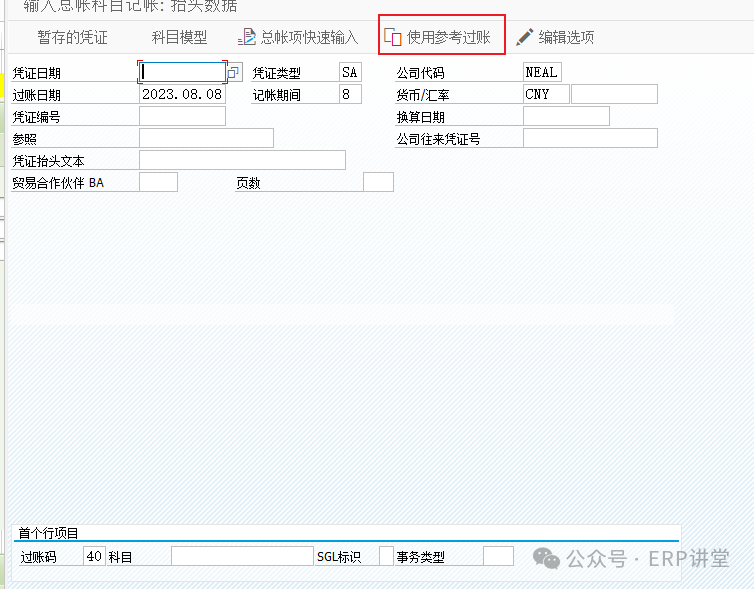Open 科目模型 from the toolbar
This screenshot has height=589, width=754.
pyautogui.click(x=179, y=37)
